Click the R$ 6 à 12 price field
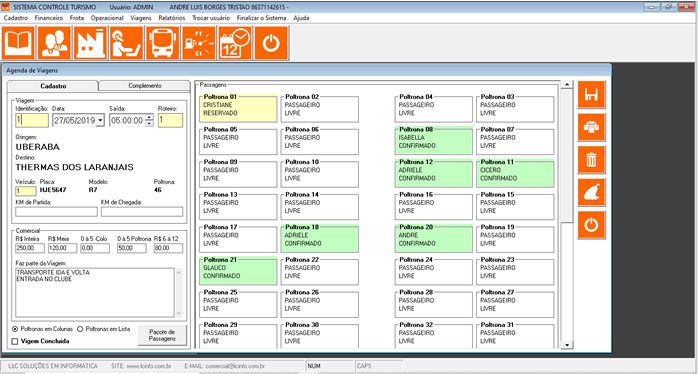The width and height of the screenshot is (698, 374). [168, 248]
